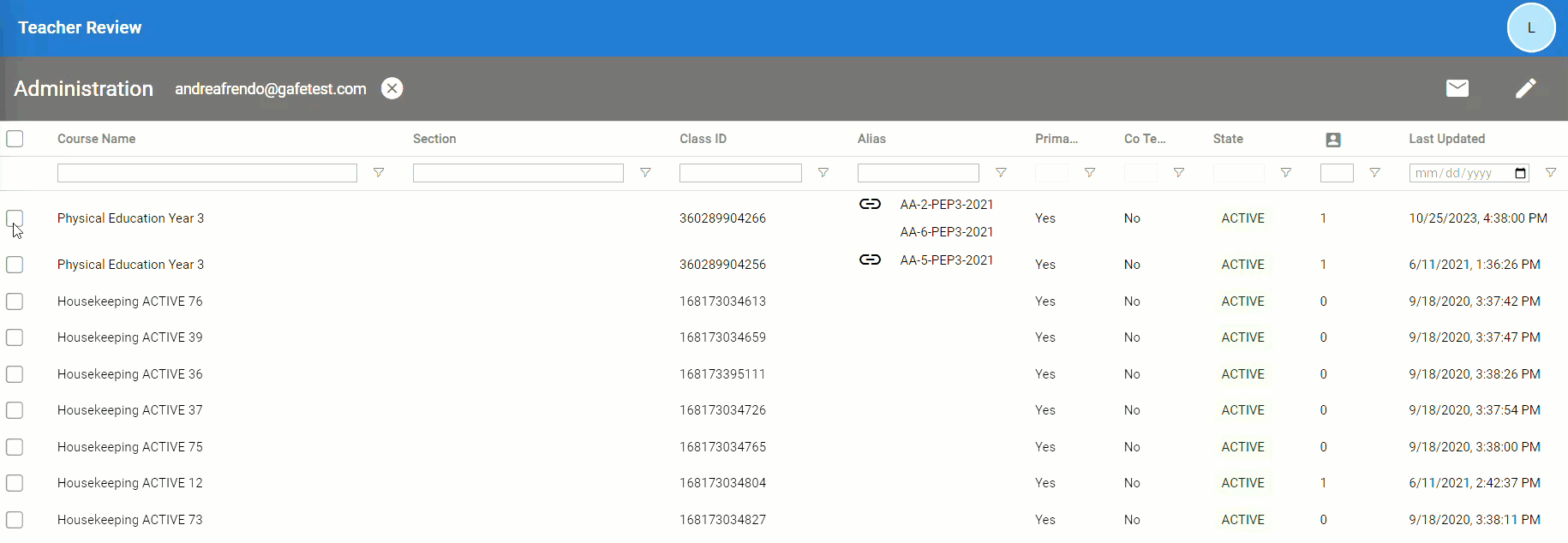Select the Housekeeping ACTIVE 76 checkbox
This screenshot has height=543, width=1568.
pyautogui.click(x=15, y=301)
